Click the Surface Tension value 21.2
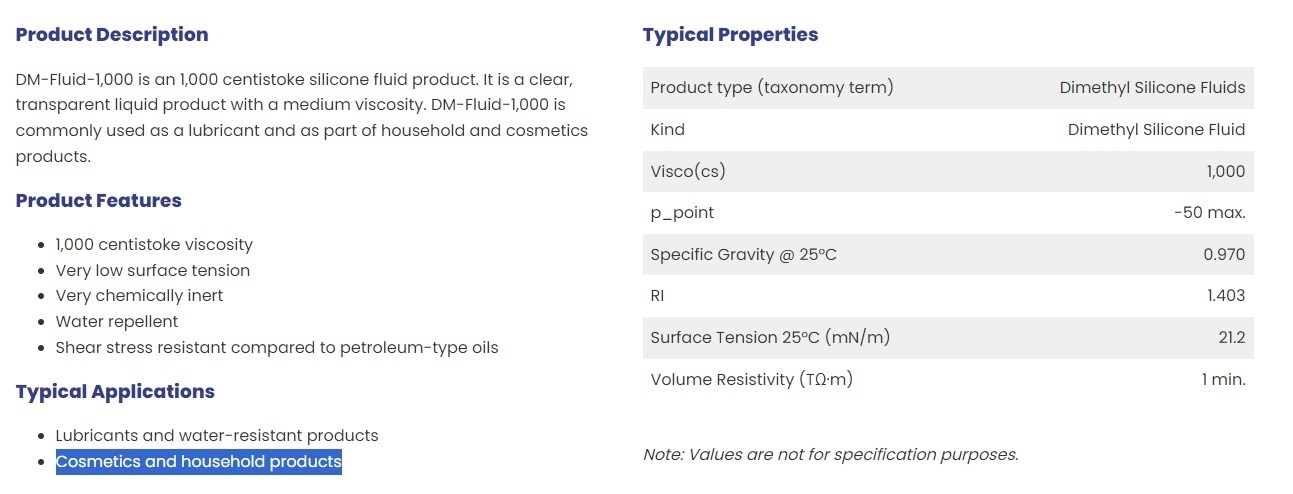Image resolution: width=1293 pixels, height=494 pixels. 1231,338
